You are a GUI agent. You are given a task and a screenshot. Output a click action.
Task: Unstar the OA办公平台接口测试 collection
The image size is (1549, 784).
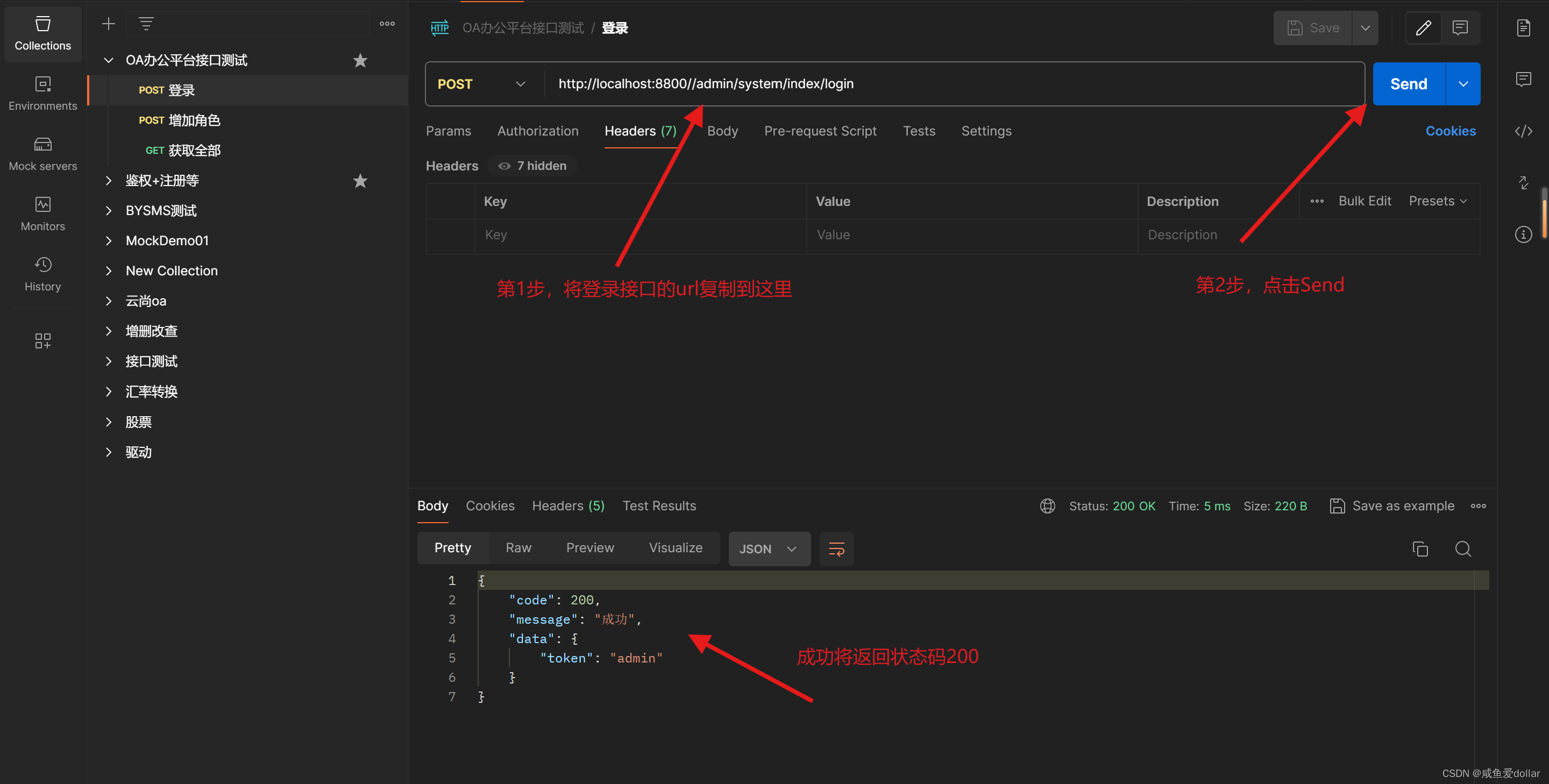[360, 60]
